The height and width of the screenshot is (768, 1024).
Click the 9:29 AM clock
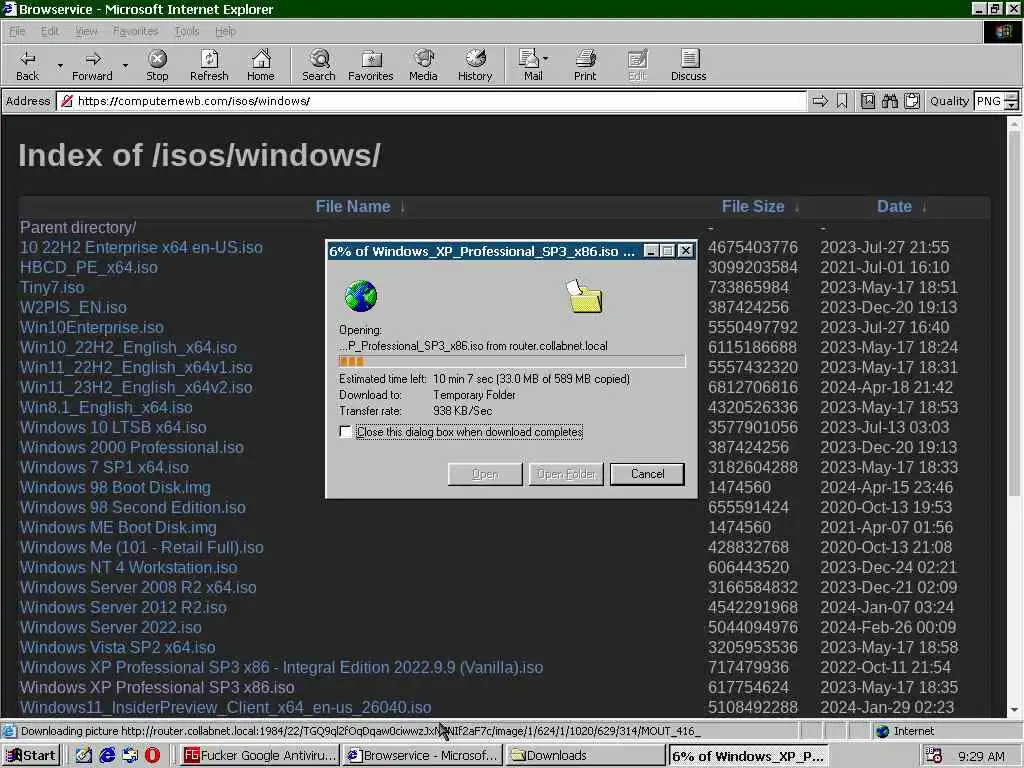[982, 756]
